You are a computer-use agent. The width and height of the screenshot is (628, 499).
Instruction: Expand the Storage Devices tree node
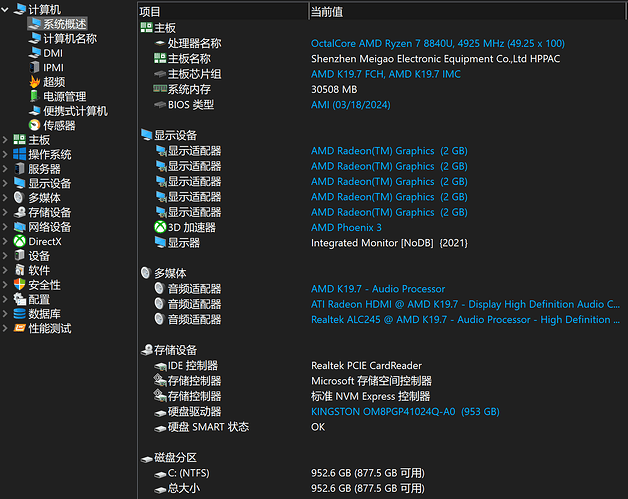pyautogui.click(x=6, y=212)
